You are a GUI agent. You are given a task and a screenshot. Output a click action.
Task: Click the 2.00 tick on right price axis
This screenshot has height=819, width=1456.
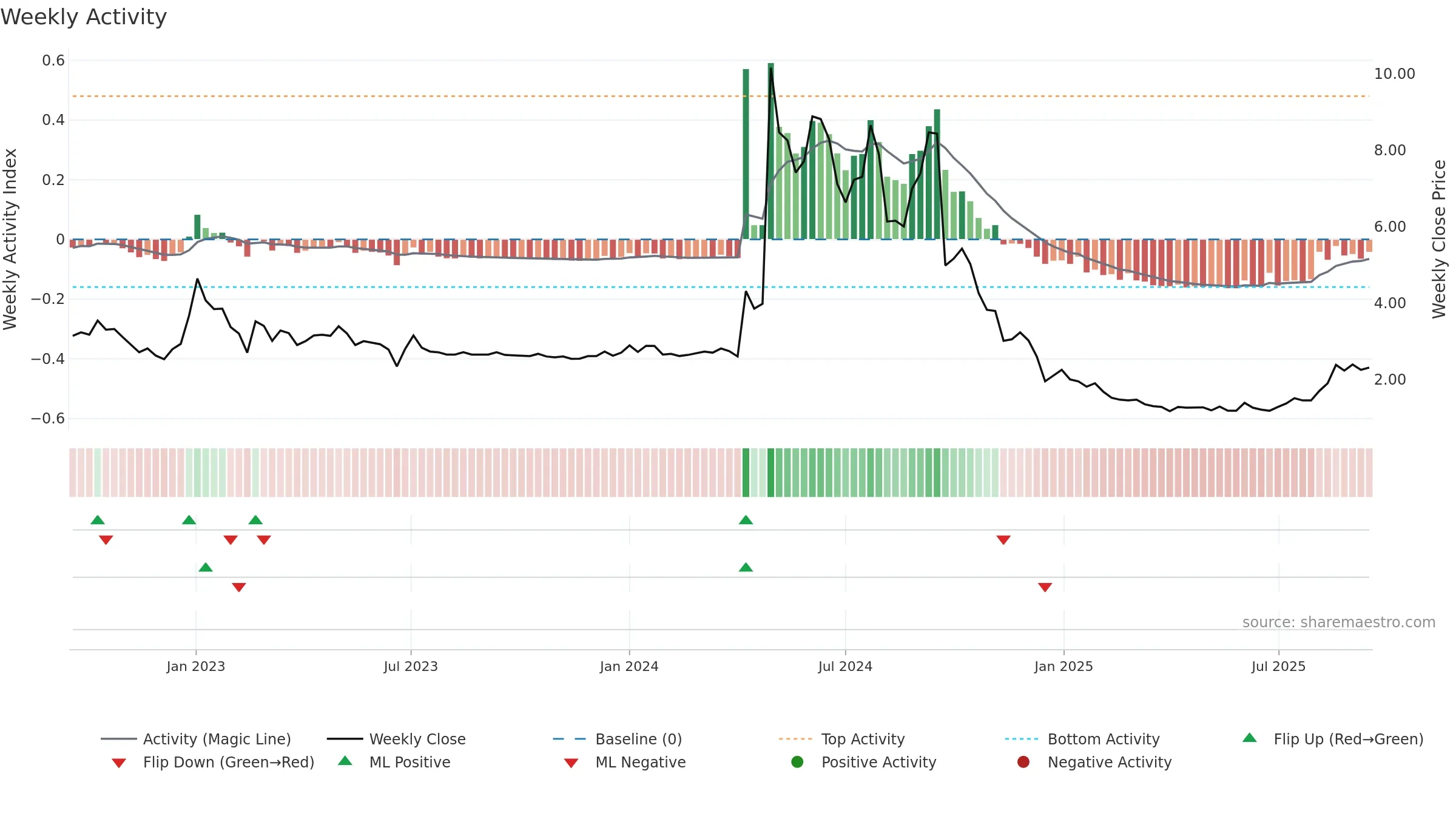[x=1390, y=380]
